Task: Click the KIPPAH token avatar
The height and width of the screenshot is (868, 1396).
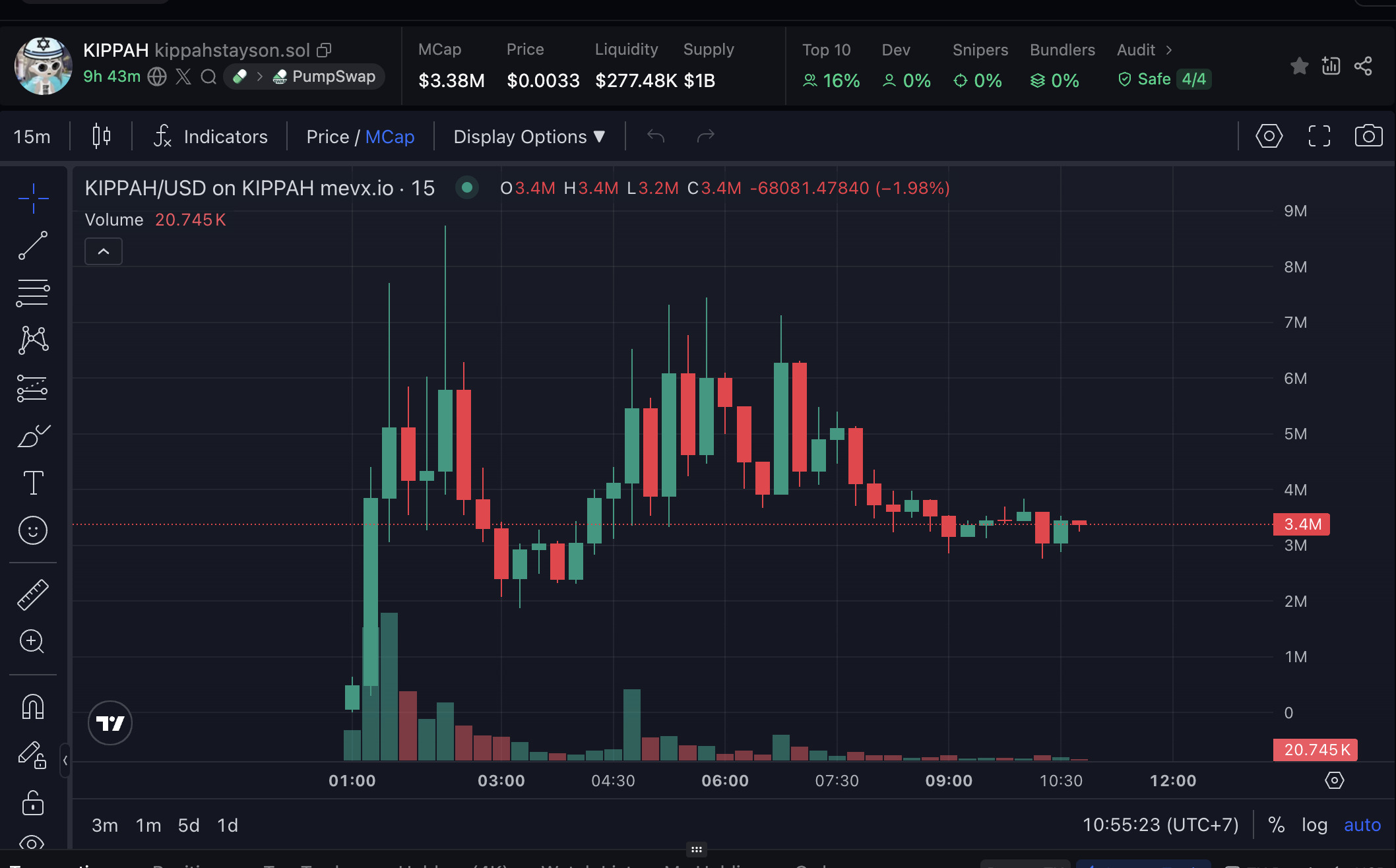Action: [44, 66]
